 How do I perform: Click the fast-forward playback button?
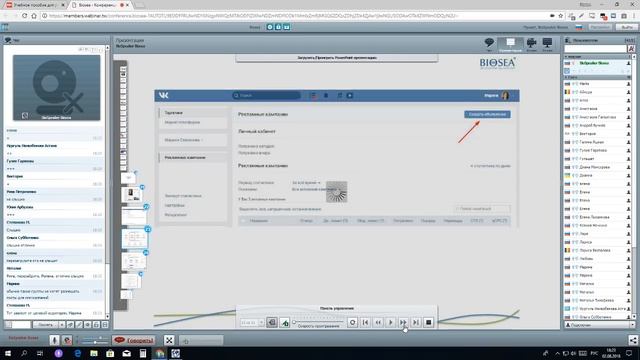tap(403, 322)
